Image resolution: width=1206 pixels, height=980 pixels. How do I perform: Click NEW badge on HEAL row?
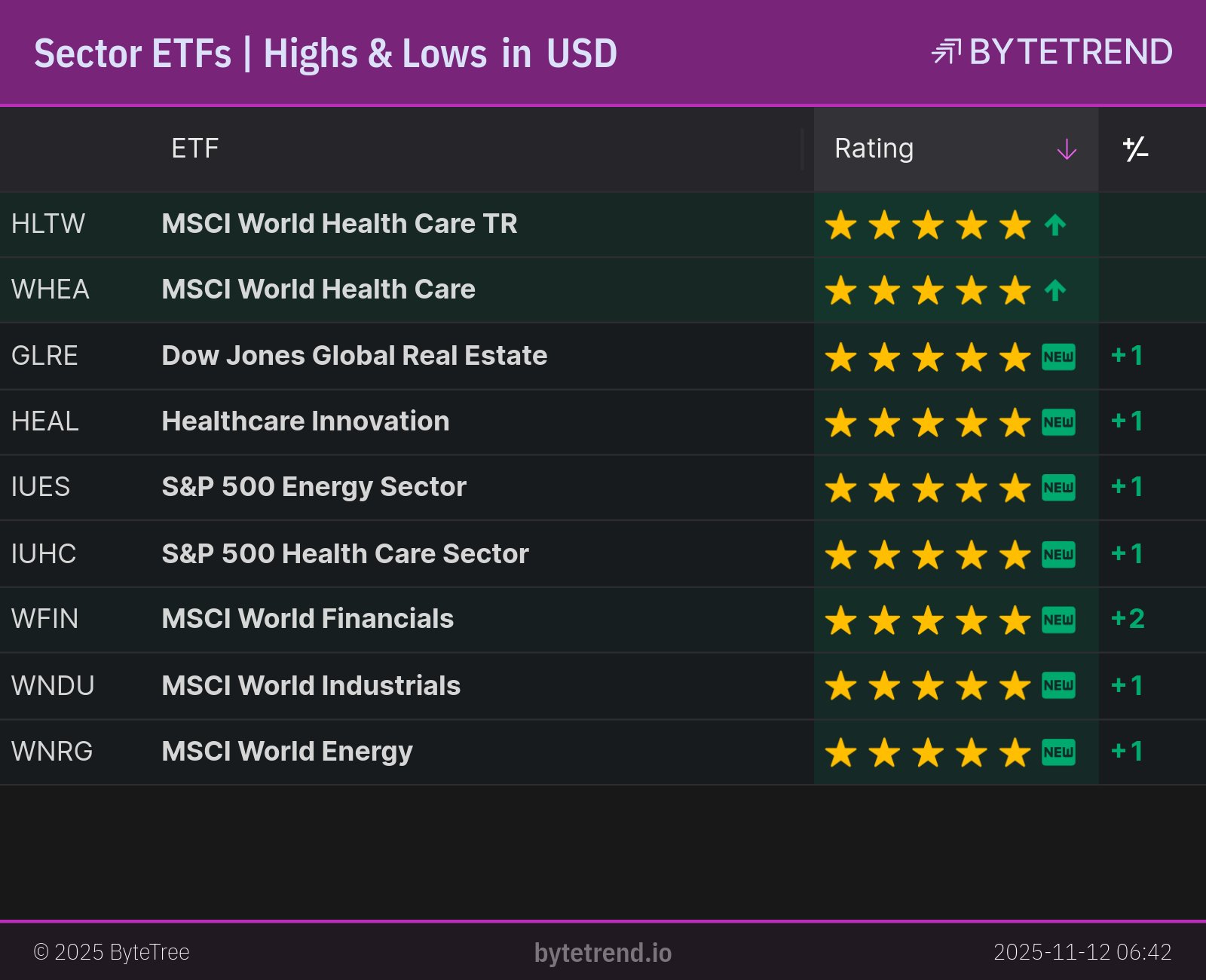point(1058,422)
